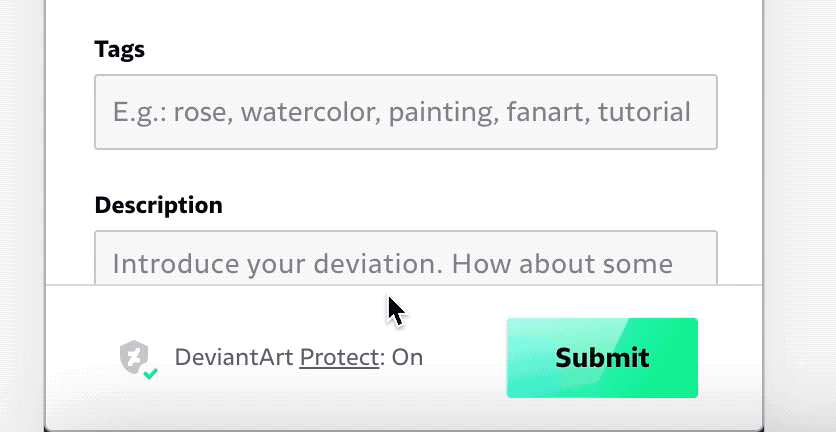Click the "DeviantArt" text in the footer
The image size is (836, 432).
click(x=234, y=357)
